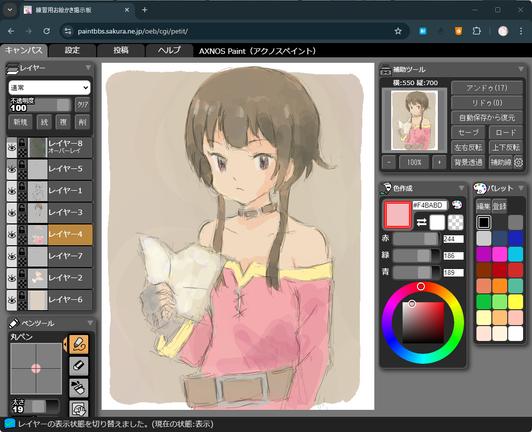Select the eraser tool icon
This screenshot has width=532, height=432.
[x=79, y=366]
